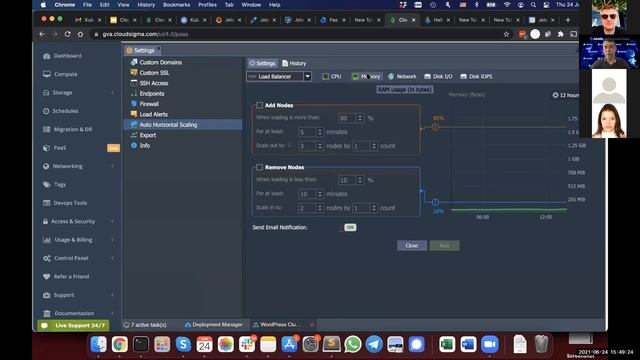Open the History tab
The image size is (640, 360).
[294, 63]
